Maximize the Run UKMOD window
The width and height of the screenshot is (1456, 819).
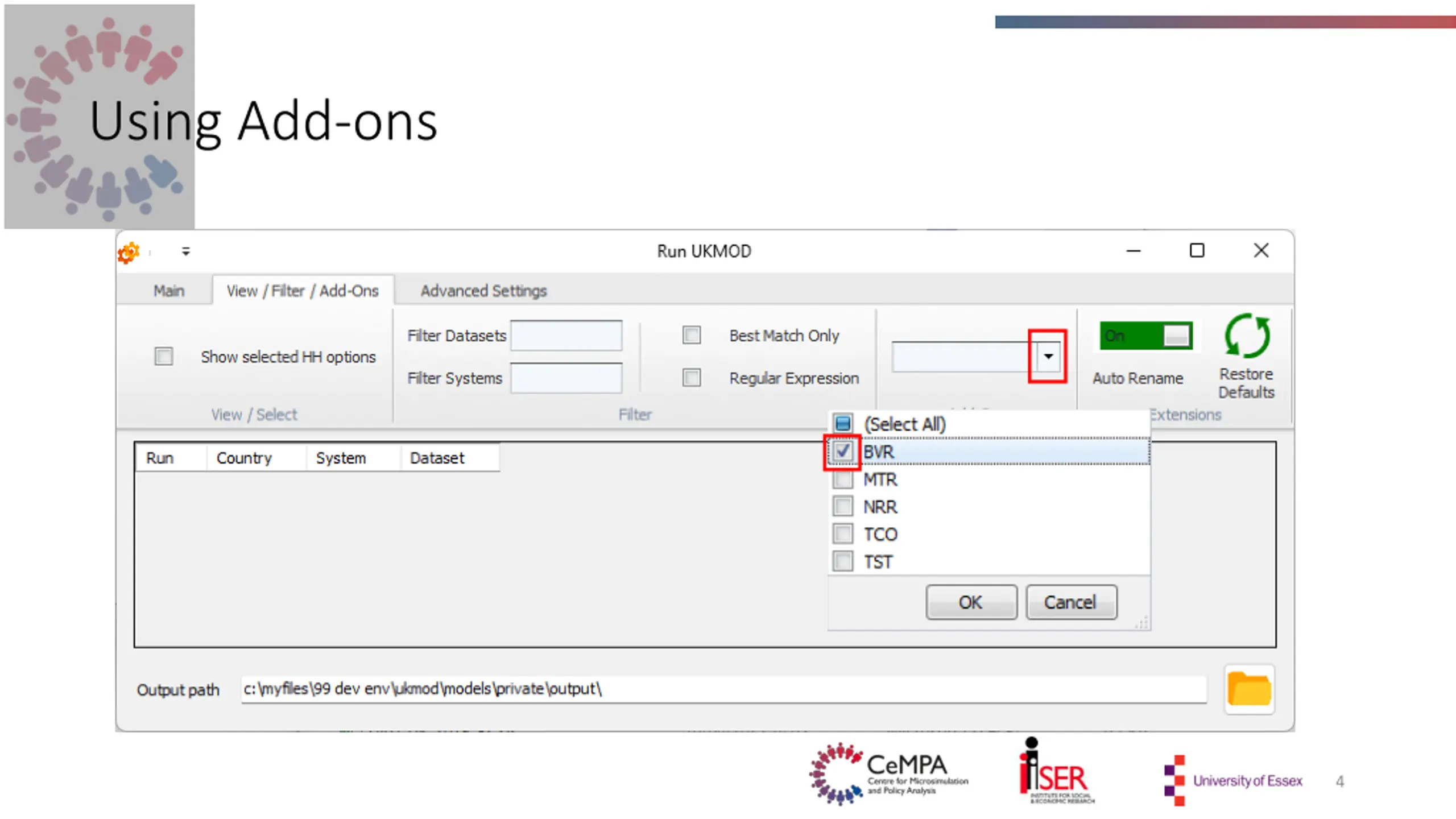(x=1197, y=251)
